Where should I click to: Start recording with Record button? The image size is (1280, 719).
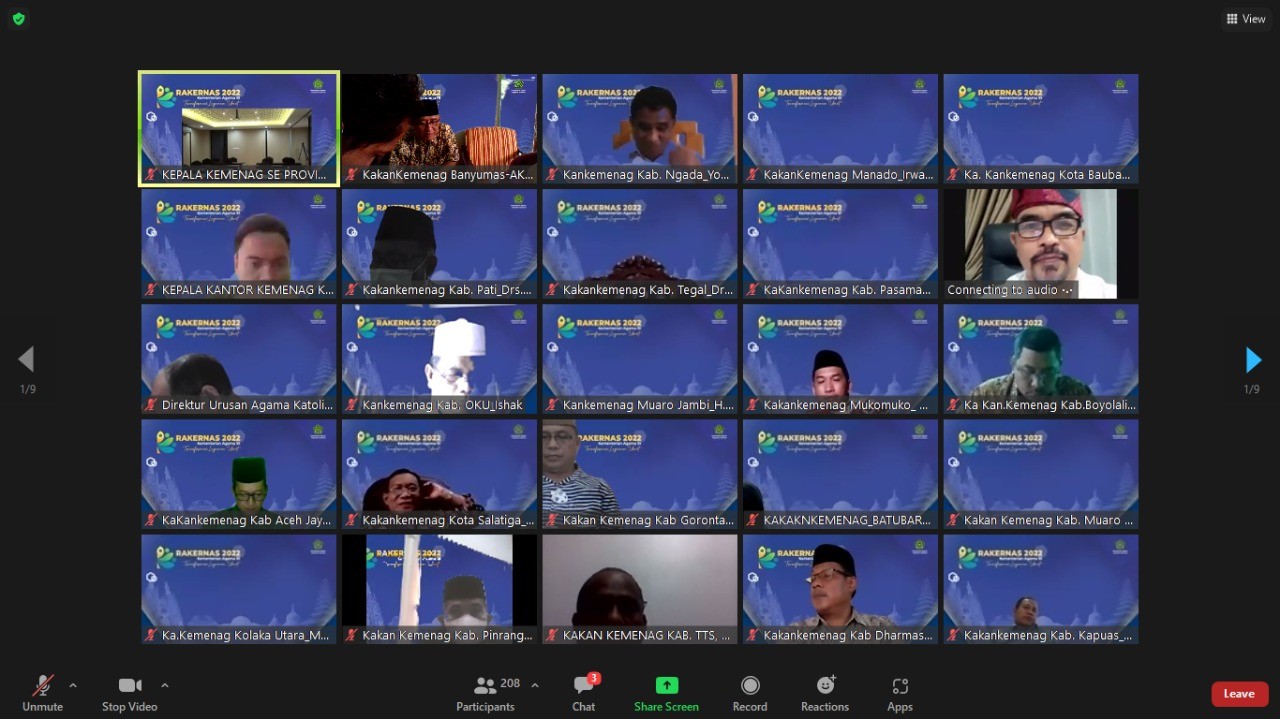click(750, 693)
